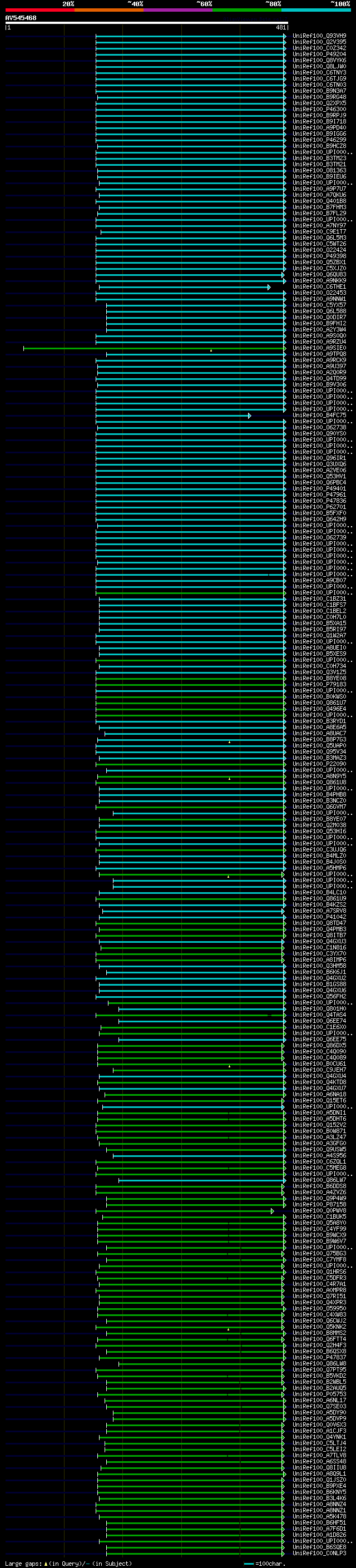
Task: Open hit UniRef100_Q4TD99
Action: [319, 379]
